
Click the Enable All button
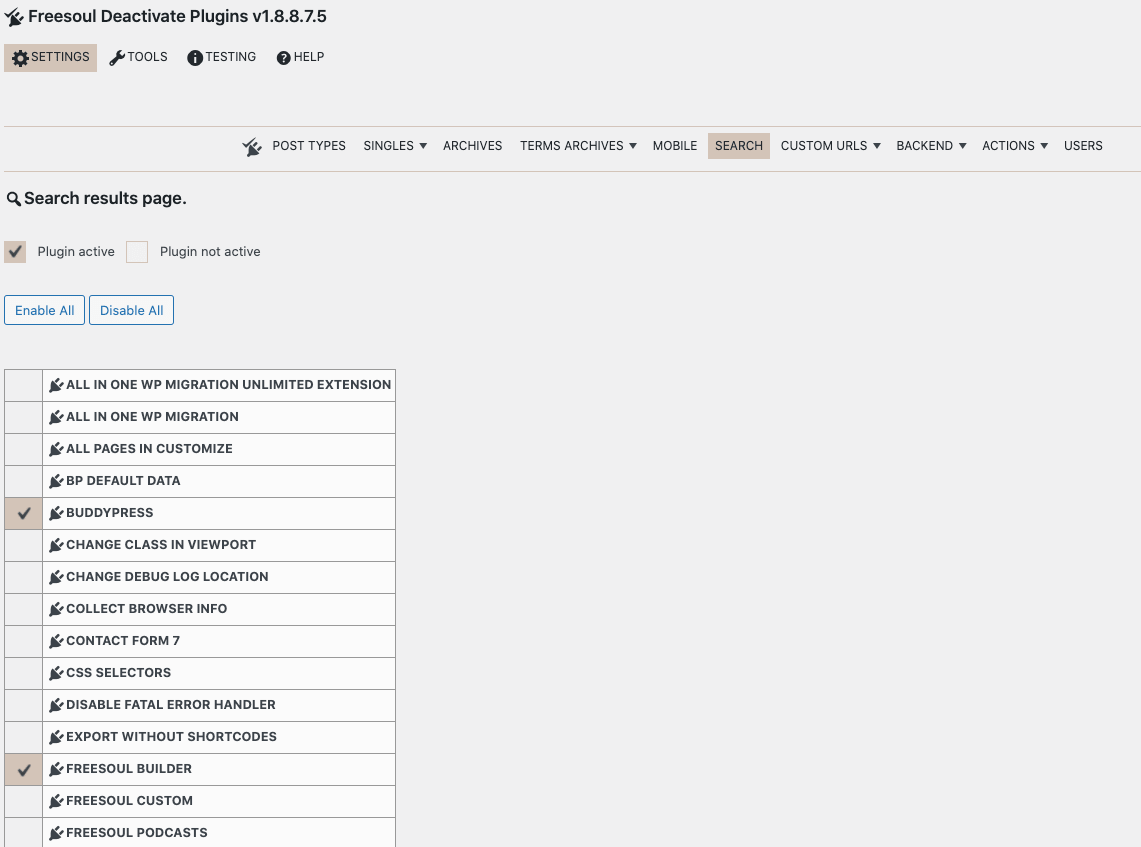[x=44, y=310]
